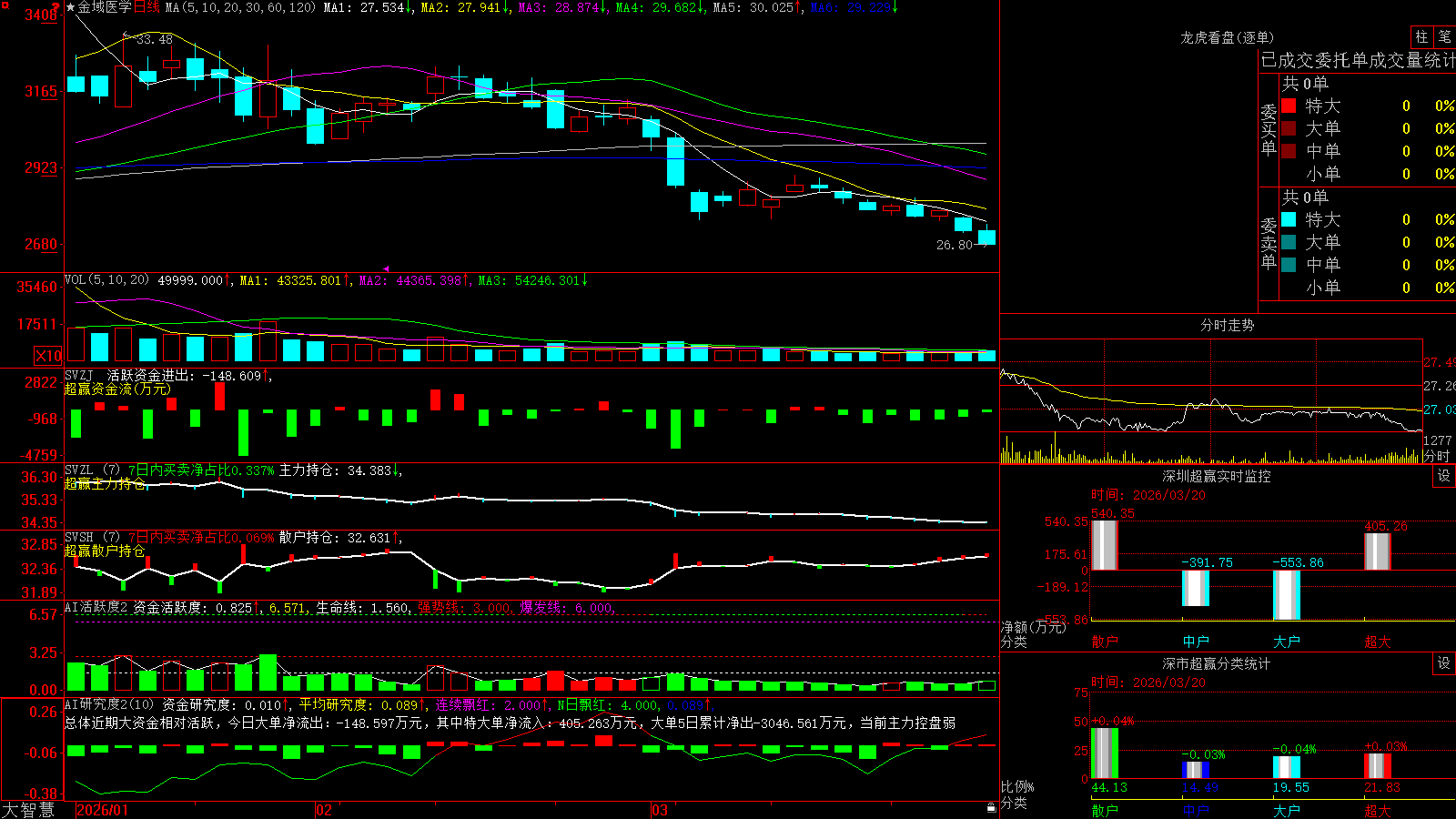Click the cyan 特大 sell-order color swatch
Image resolution: width=1456 pixels, height=819 pixels.
click(x=1289, y=219)
